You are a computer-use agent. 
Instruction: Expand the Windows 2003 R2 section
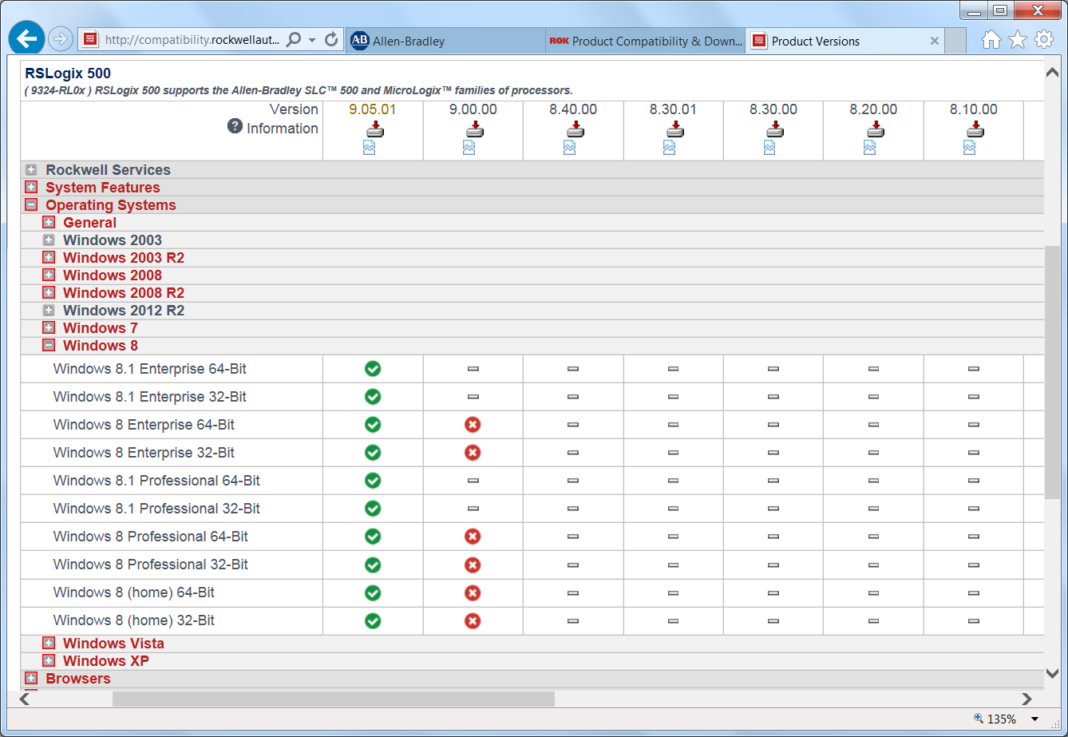[x=47, y=257]
